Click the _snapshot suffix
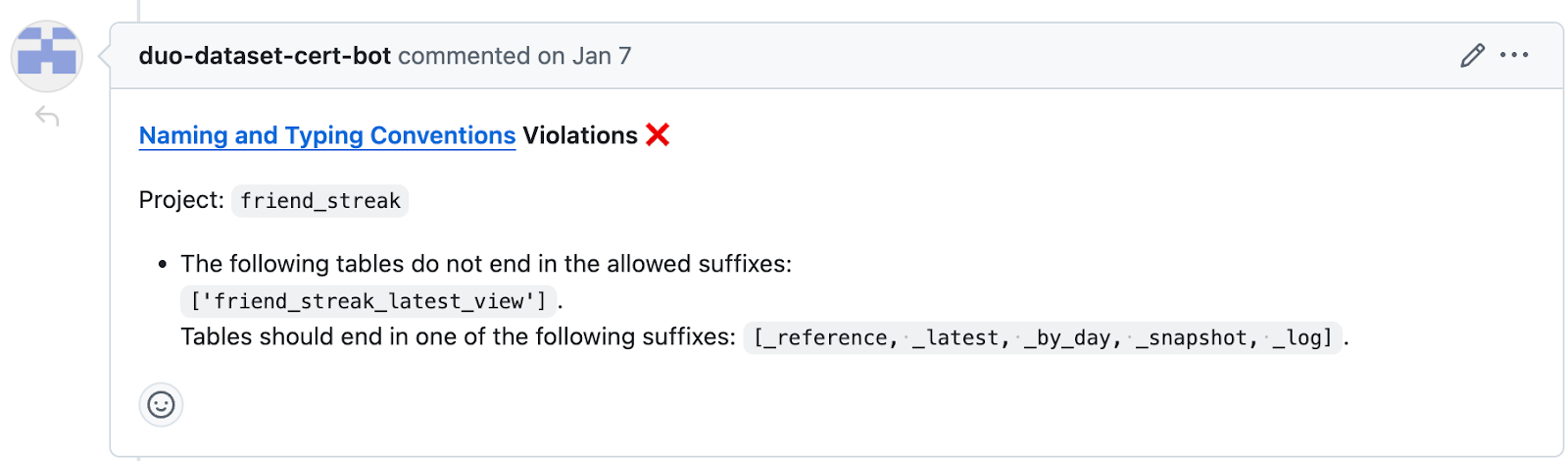The height and width of the screenshot is (461, 1568). point(1192,338)
